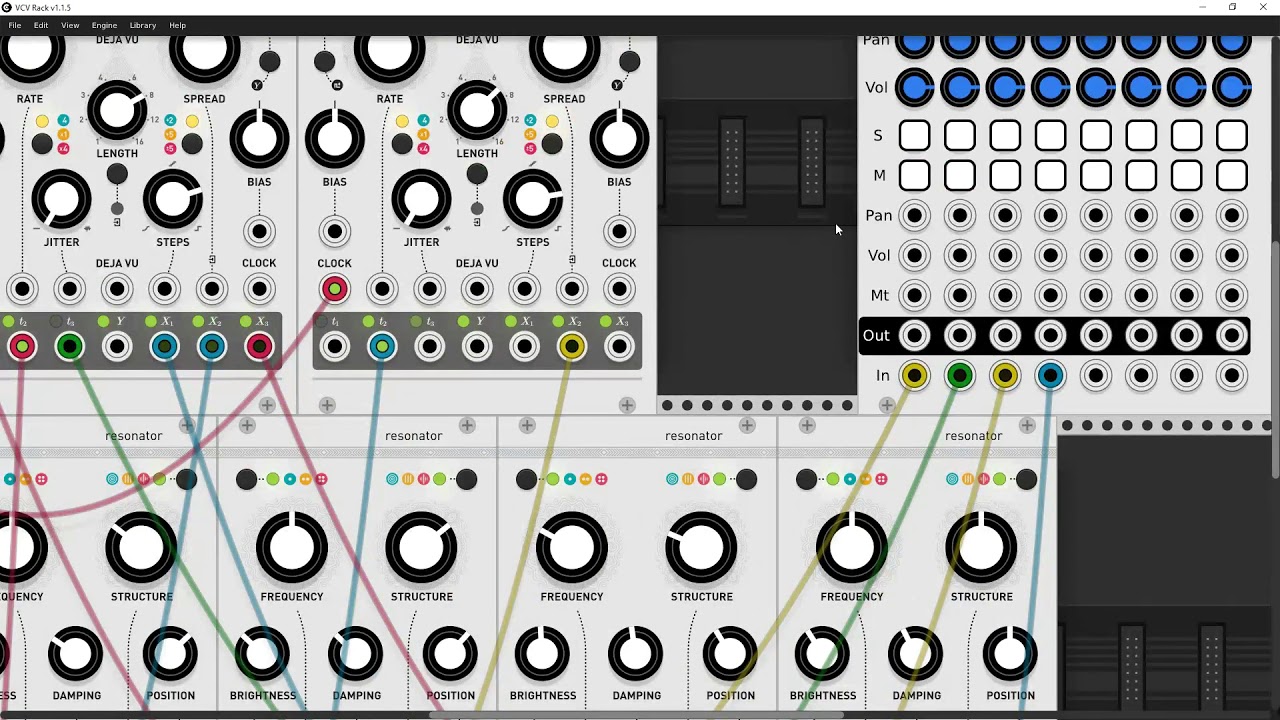Toggle the mixer channel 1 solo (S) button
The image size is (1280, 720).
pos(914,135)
